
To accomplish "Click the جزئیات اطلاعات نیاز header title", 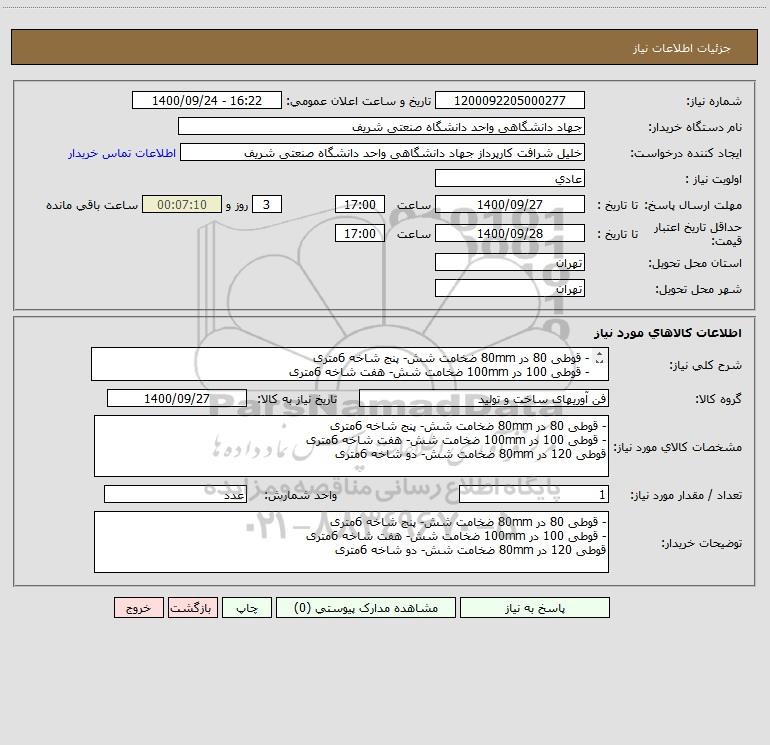I will [682, 48].
